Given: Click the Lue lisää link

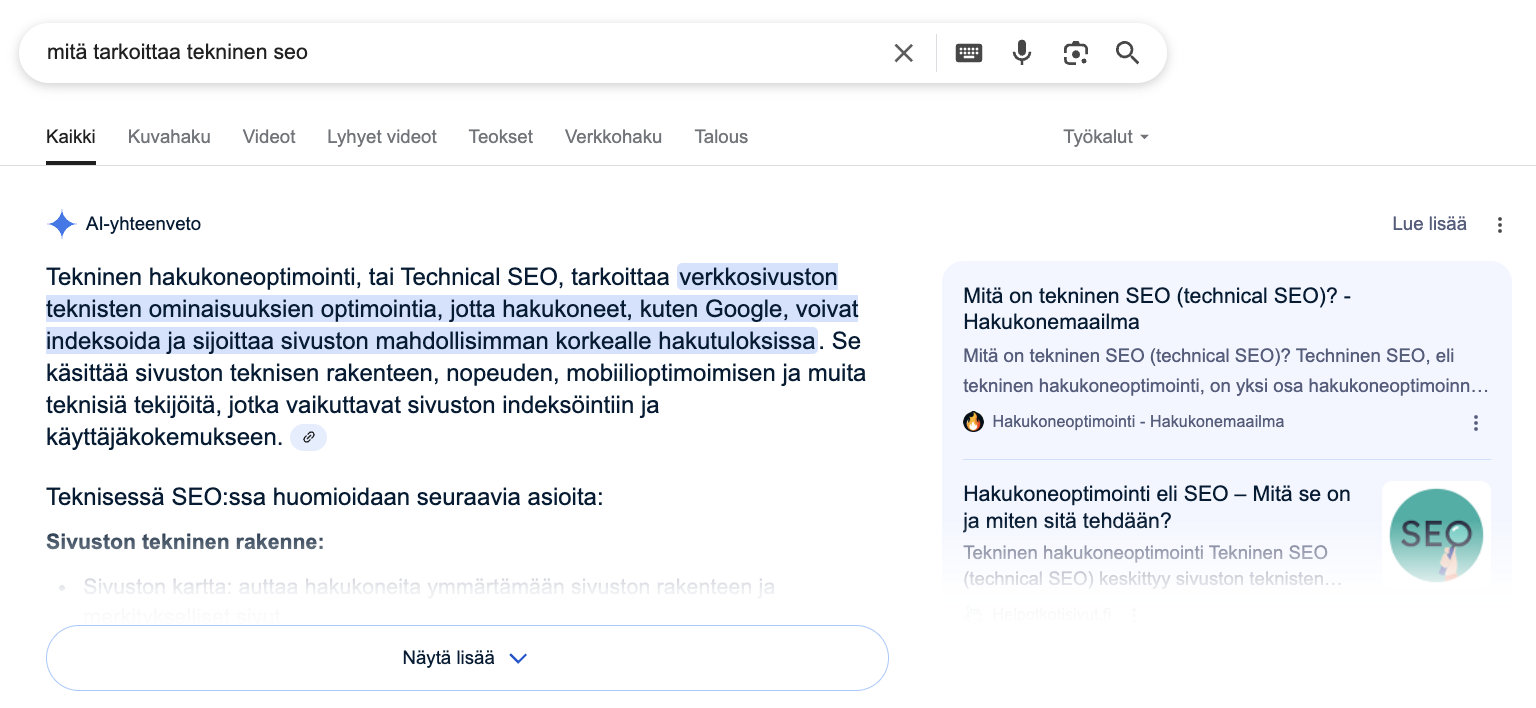Looking at the screenshot, I should [x=1428, y=224].
